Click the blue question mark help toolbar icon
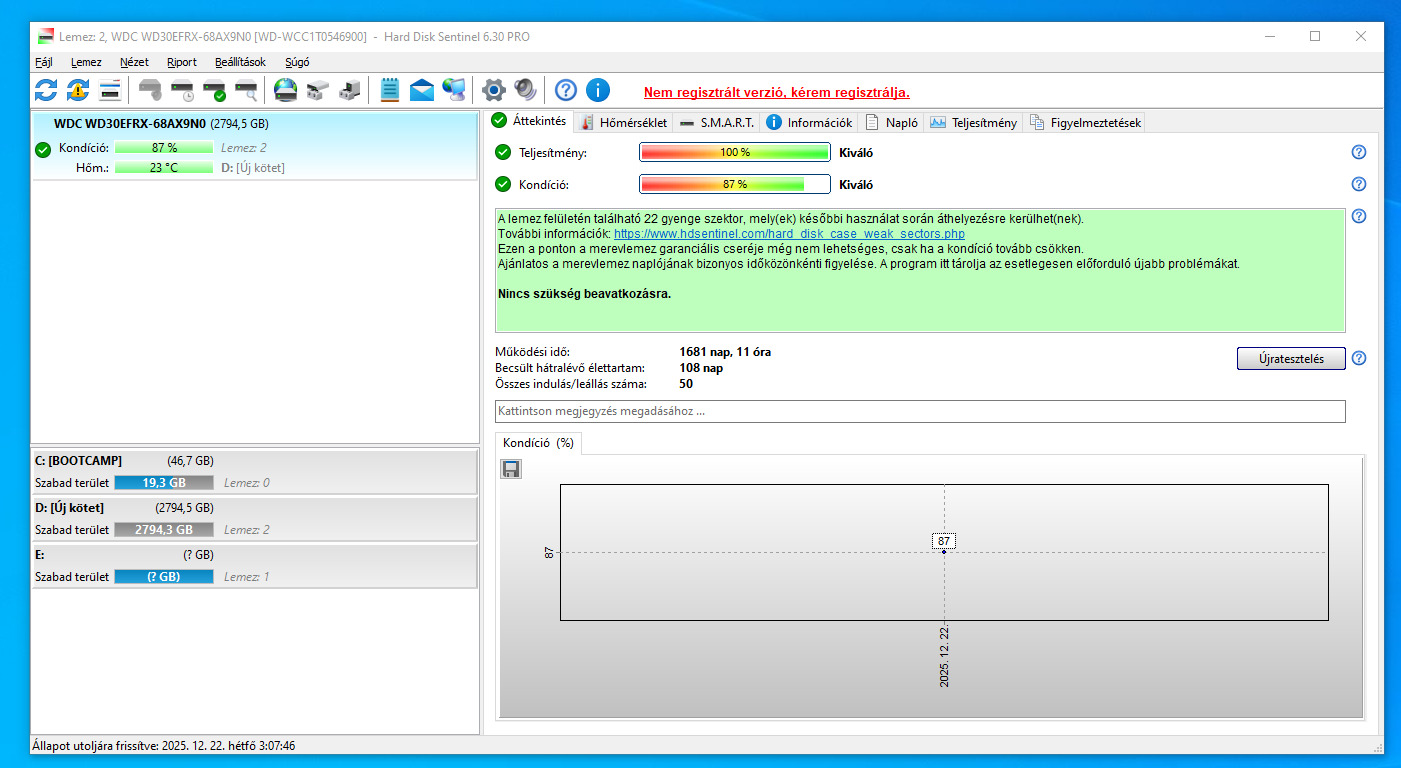The width and height of the screenshot is (1401, 768). click(x=566, y=91)
